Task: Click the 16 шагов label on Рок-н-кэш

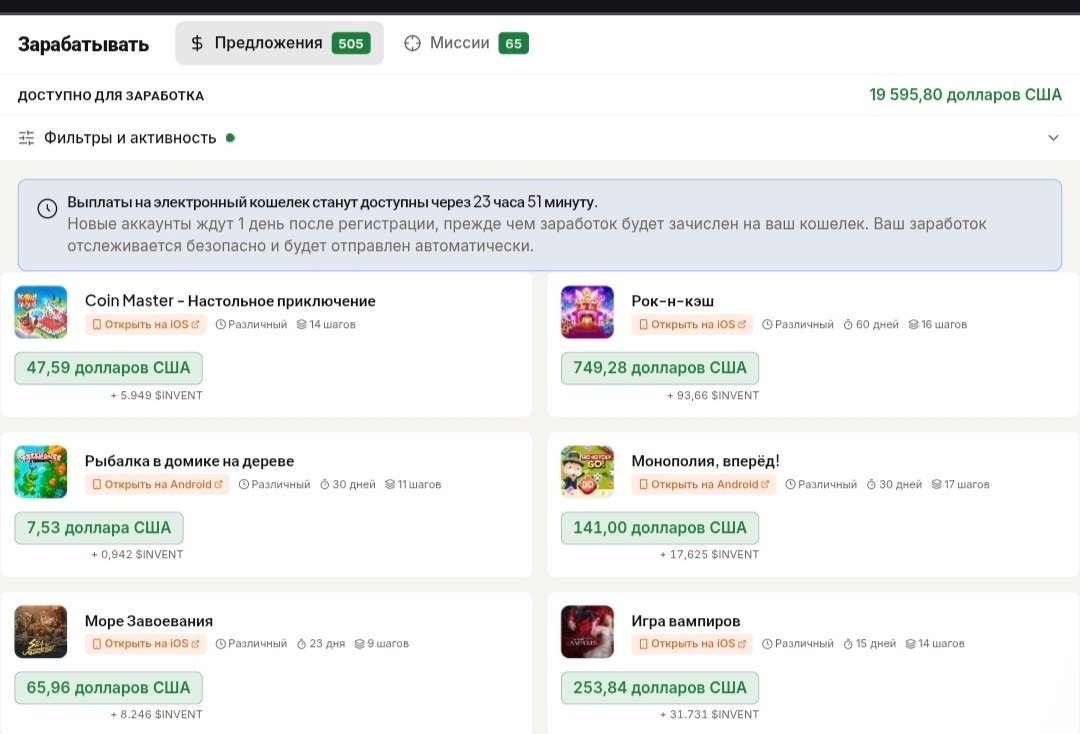Action: coord(937,324)
